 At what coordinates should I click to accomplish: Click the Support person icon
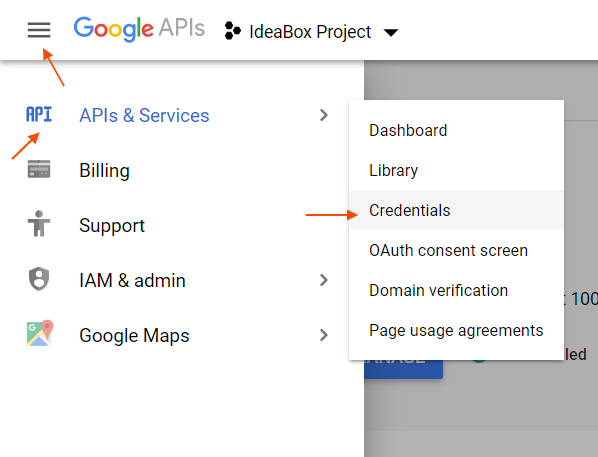39,224
